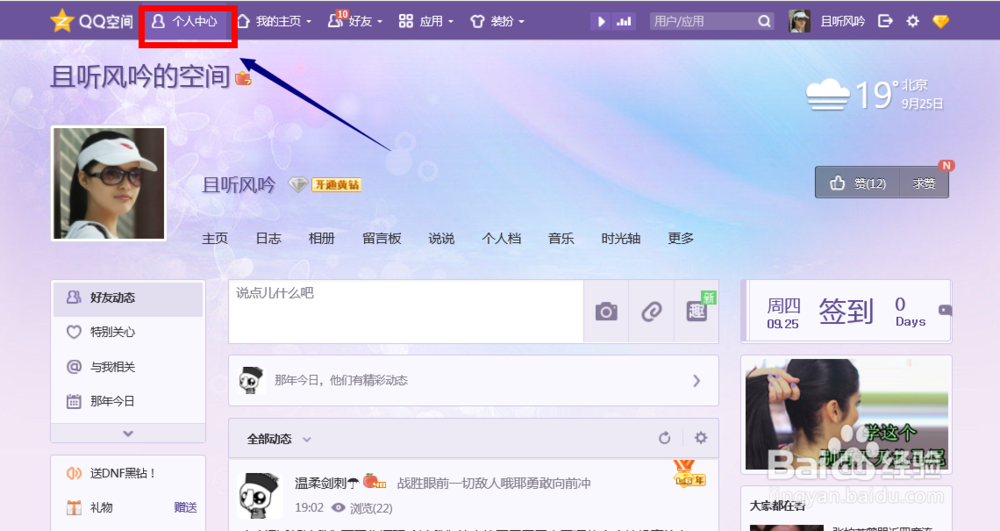
Task: Switch to the 音乐 tab
Action: coord(561,238)
